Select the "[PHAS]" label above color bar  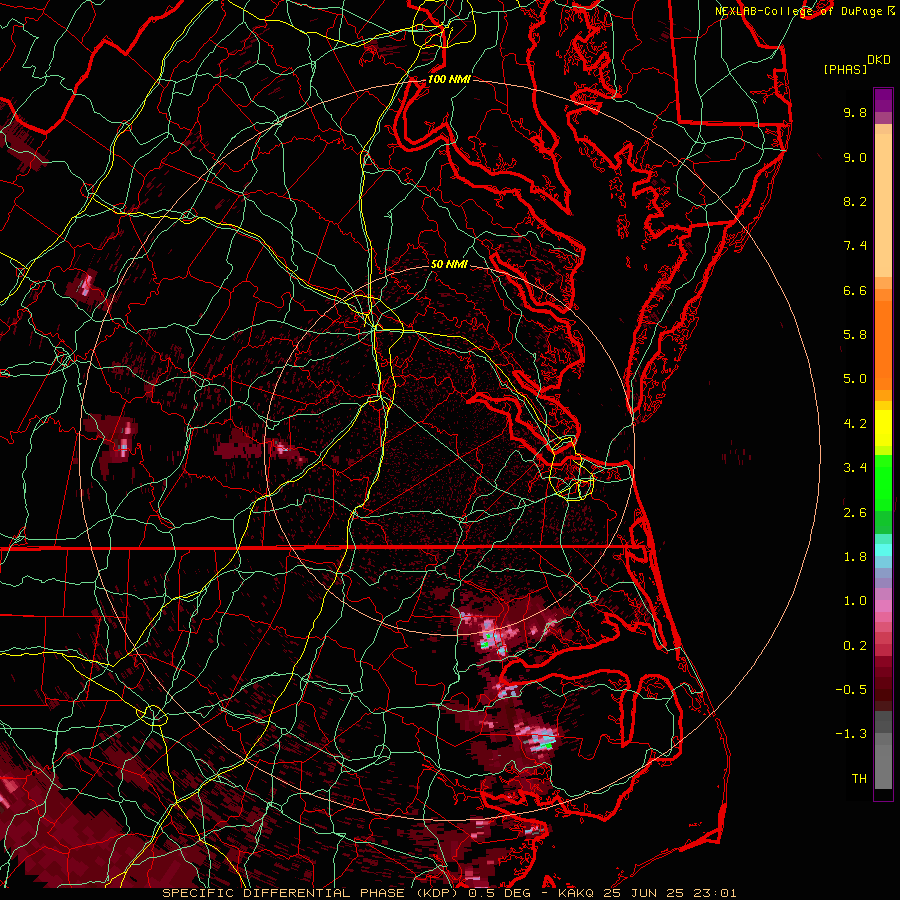pyautogui.click(x=844, y=69)
